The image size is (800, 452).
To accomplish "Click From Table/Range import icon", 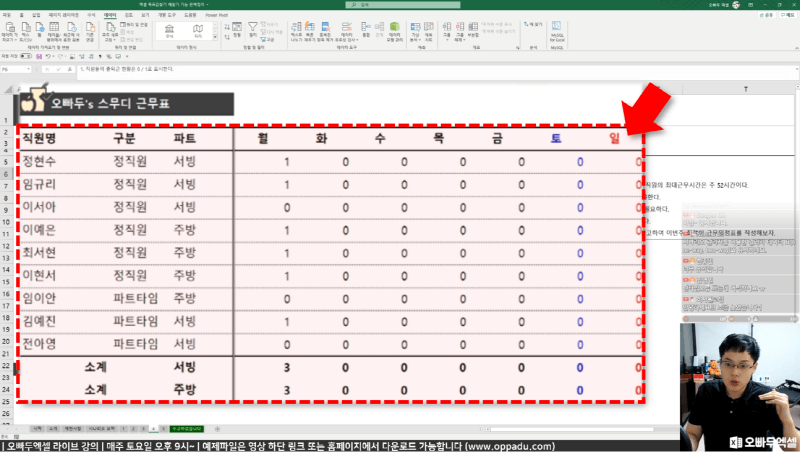I will 54,32.
